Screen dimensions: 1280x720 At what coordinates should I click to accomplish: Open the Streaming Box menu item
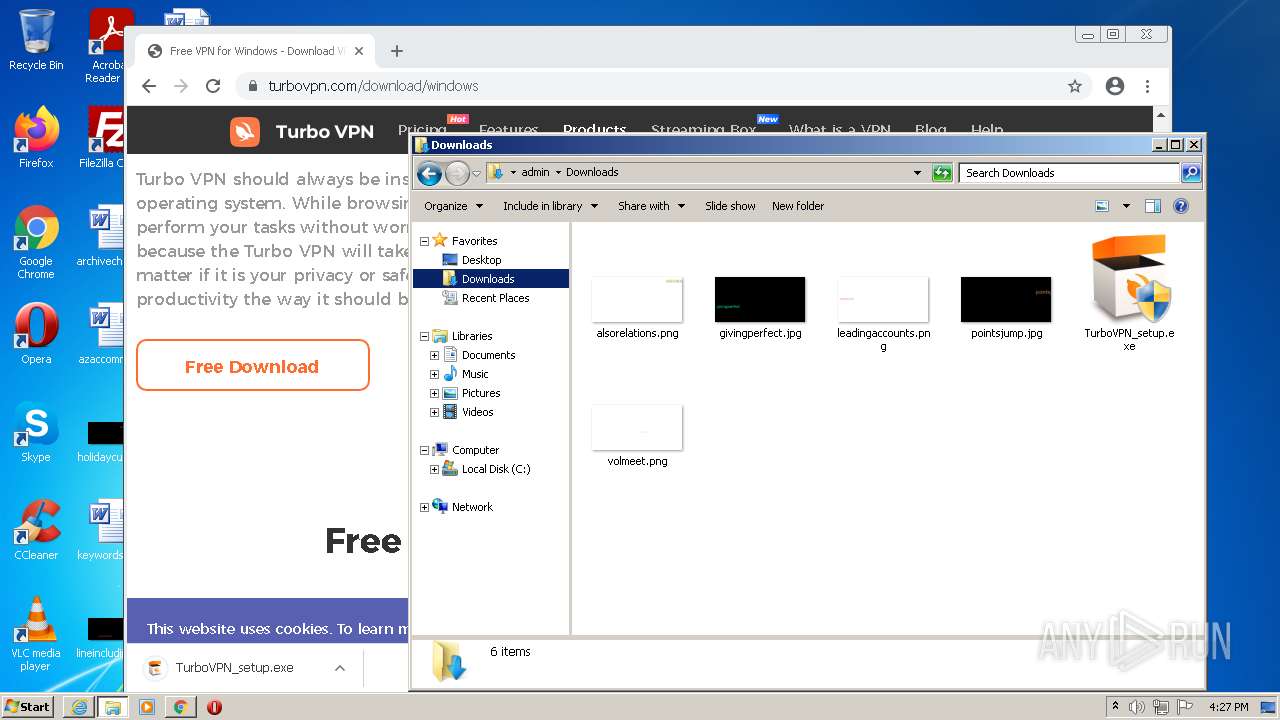coord(703,130)
